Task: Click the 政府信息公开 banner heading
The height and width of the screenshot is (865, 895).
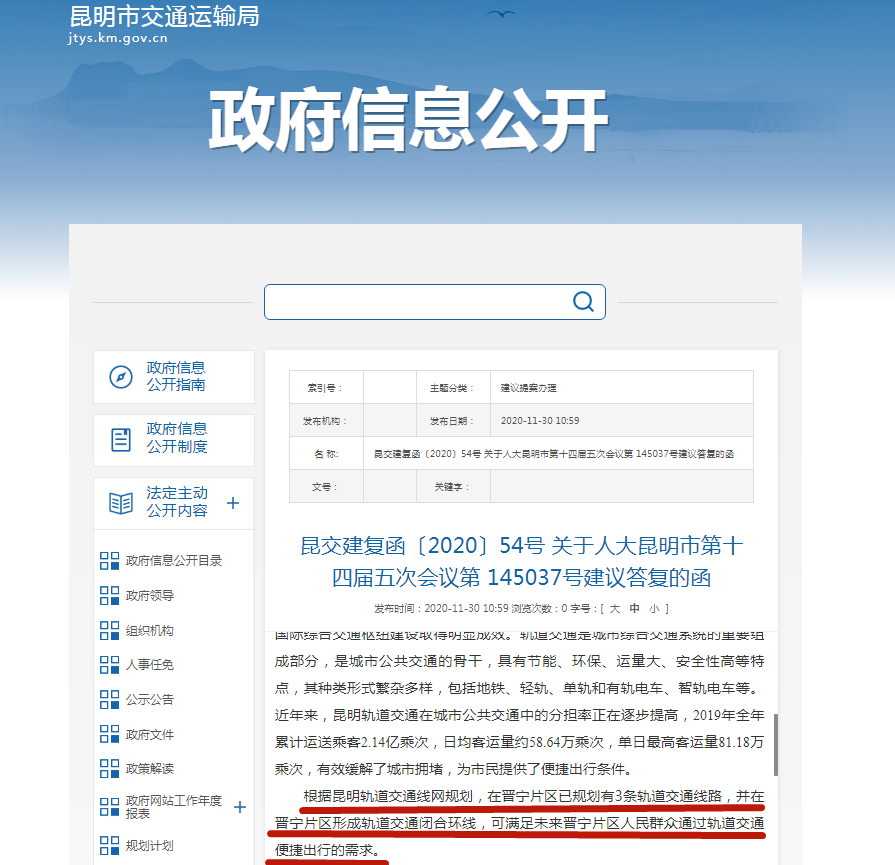Action: 409,120
